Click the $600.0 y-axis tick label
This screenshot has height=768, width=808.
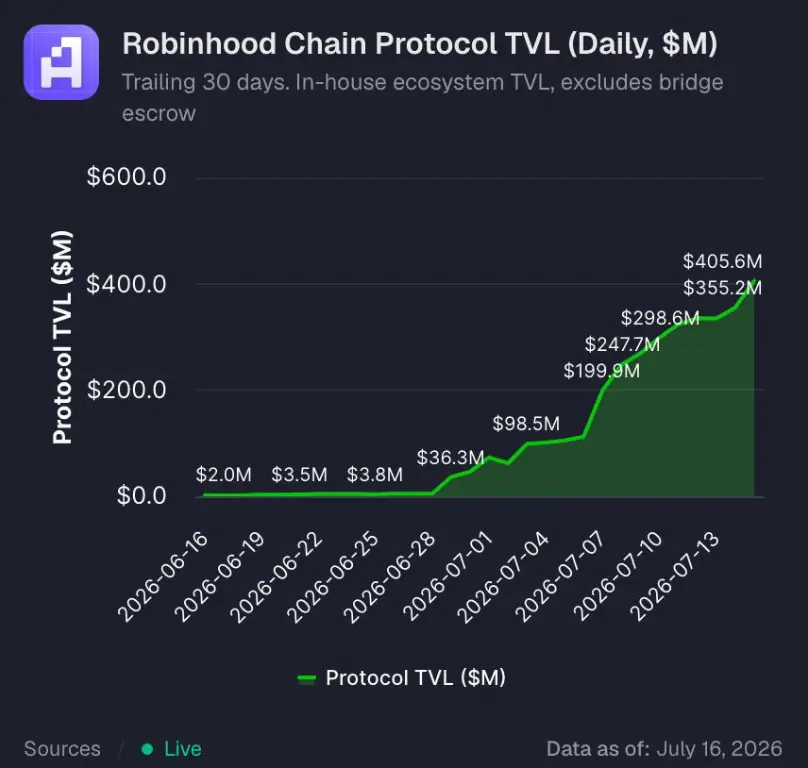(126, 177)
